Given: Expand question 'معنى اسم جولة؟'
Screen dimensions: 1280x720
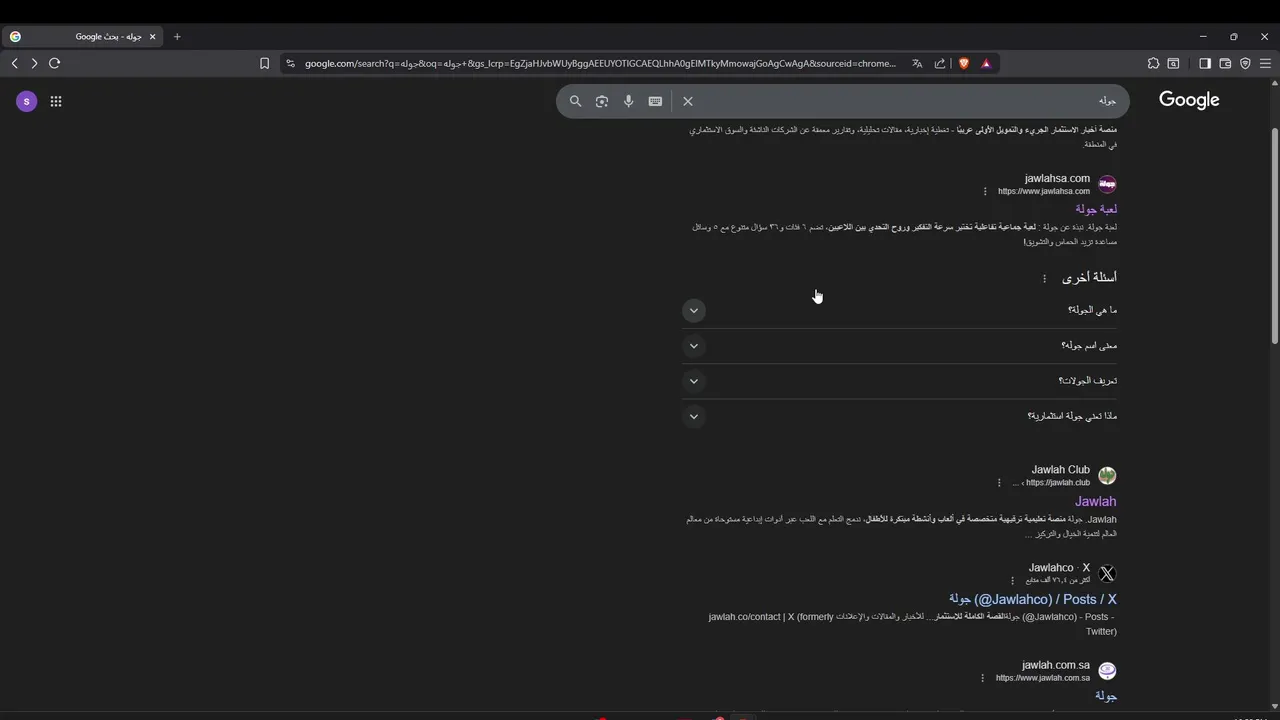Looking at the screenshot, I should (899, 346).
